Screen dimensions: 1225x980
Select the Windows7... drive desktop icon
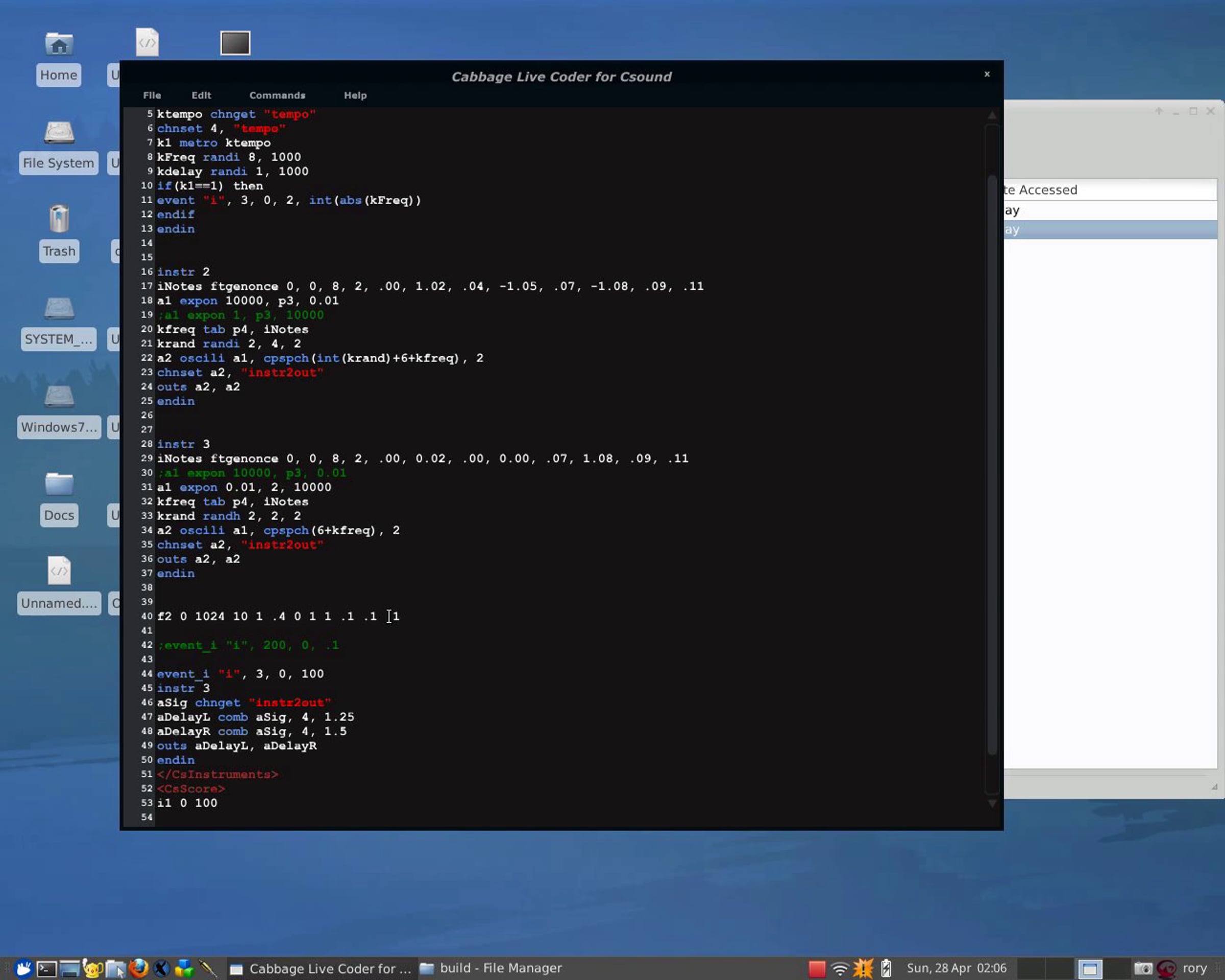59,410
